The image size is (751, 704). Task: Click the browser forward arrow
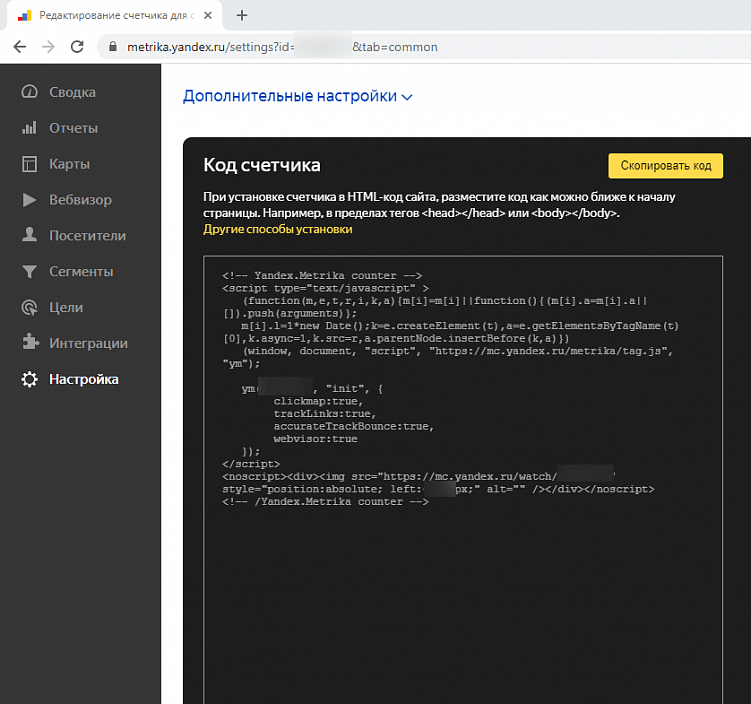pos(48,46)
